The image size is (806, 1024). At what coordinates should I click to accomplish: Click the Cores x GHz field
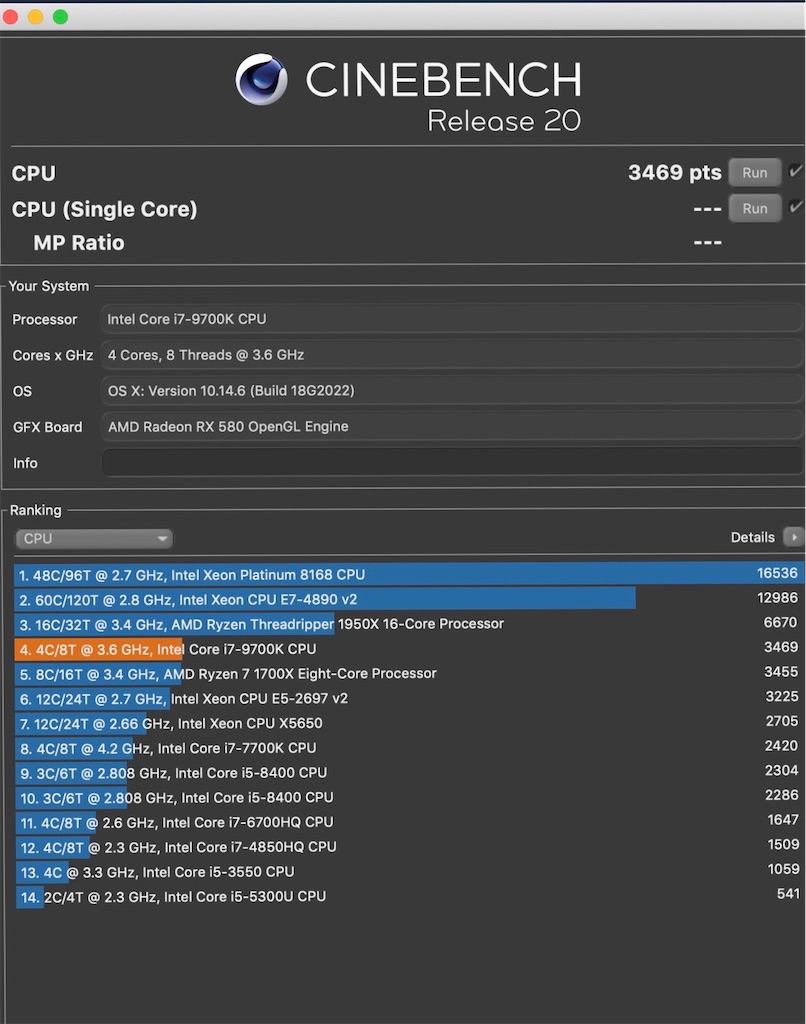point(452,355)
